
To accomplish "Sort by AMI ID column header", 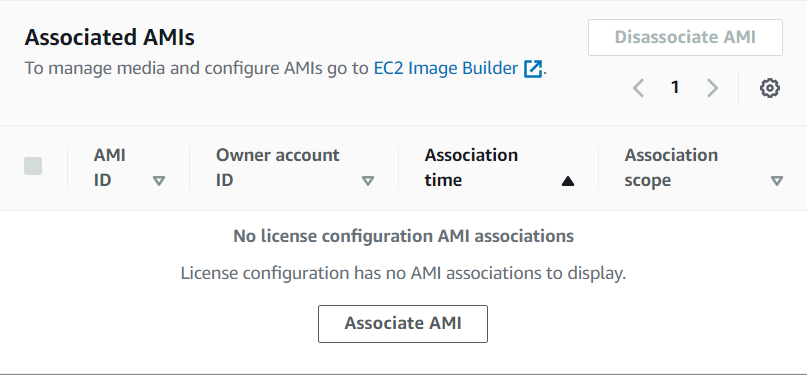I will click(x=110, y=168).
